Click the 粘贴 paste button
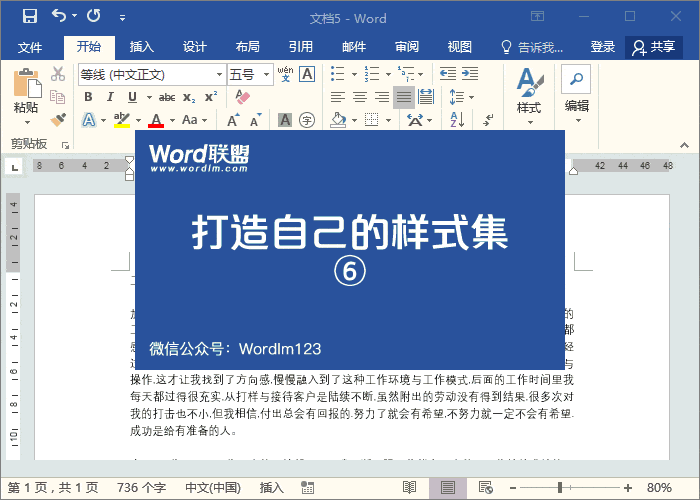The width and height of the screenshot is (700, 500). pyautogui.click(x=26, y=96)
